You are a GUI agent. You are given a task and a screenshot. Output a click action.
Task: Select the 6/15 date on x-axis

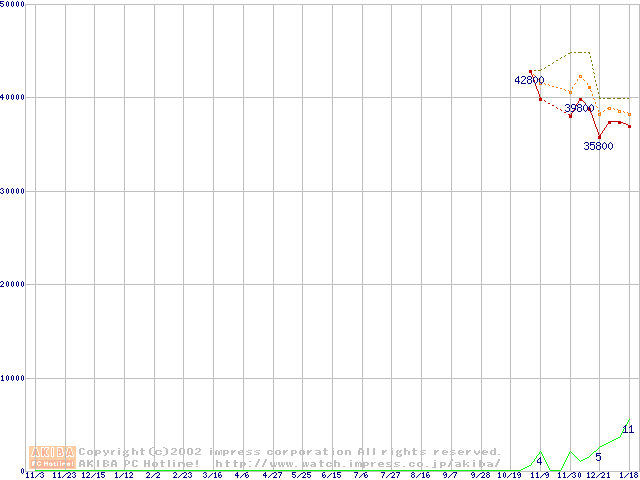point(332,475)
